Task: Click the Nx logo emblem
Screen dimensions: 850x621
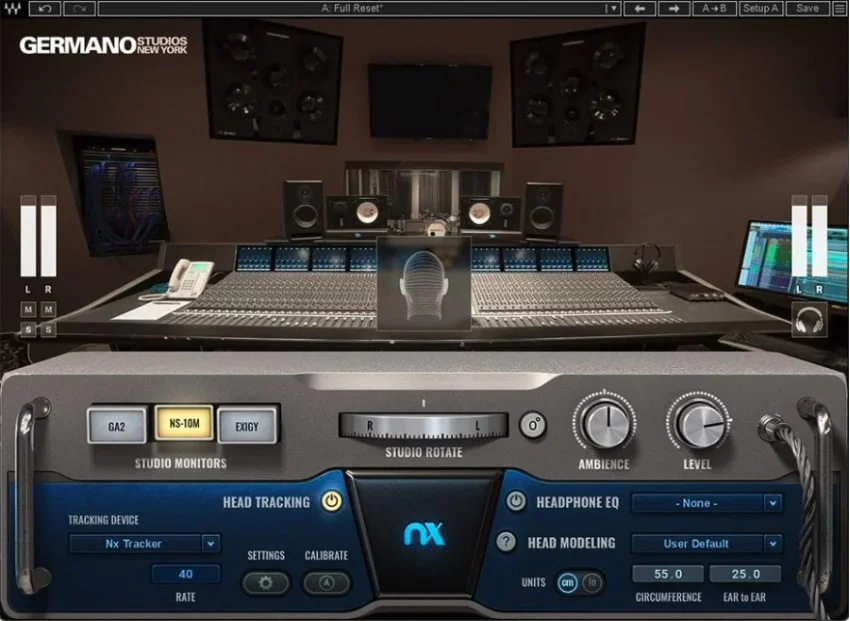Action: click(424, 534)
